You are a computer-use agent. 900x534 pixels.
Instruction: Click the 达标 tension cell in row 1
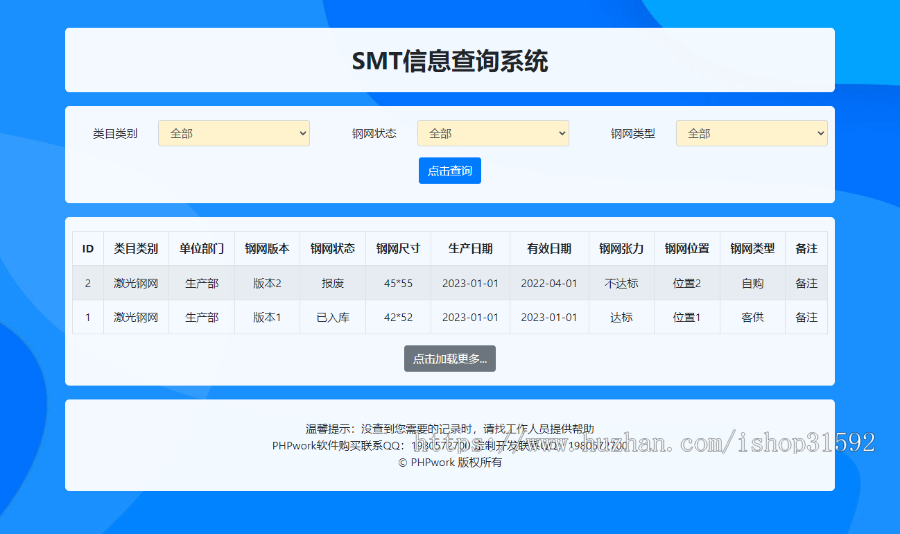(621, 317)
